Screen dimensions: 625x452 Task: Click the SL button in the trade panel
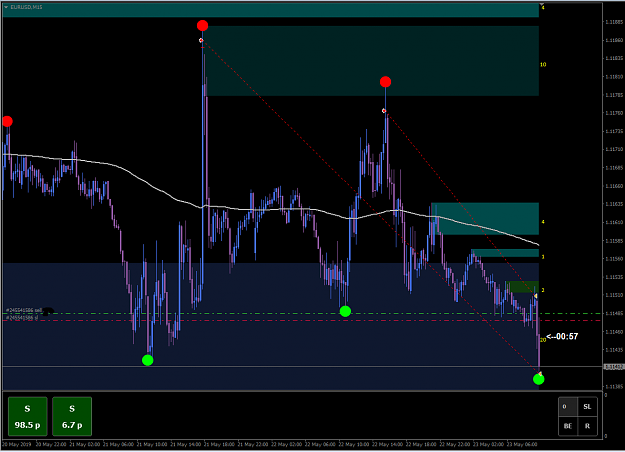(x=587, y=407)
